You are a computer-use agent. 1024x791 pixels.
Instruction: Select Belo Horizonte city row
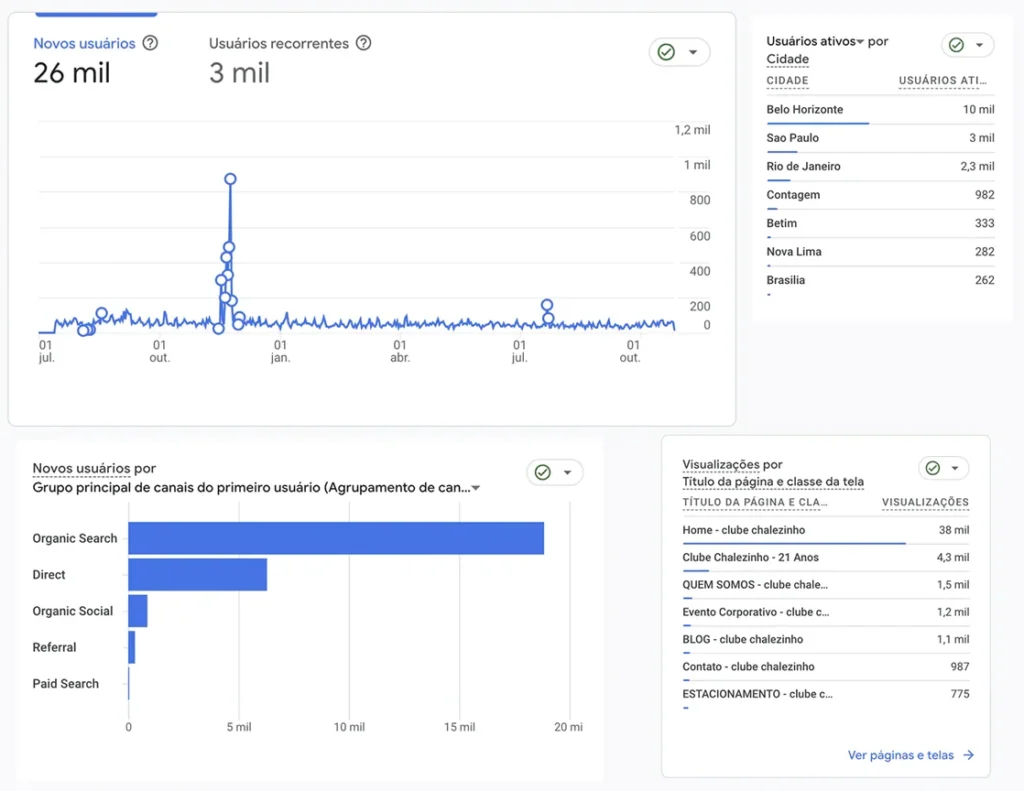(x=805, y=109)
